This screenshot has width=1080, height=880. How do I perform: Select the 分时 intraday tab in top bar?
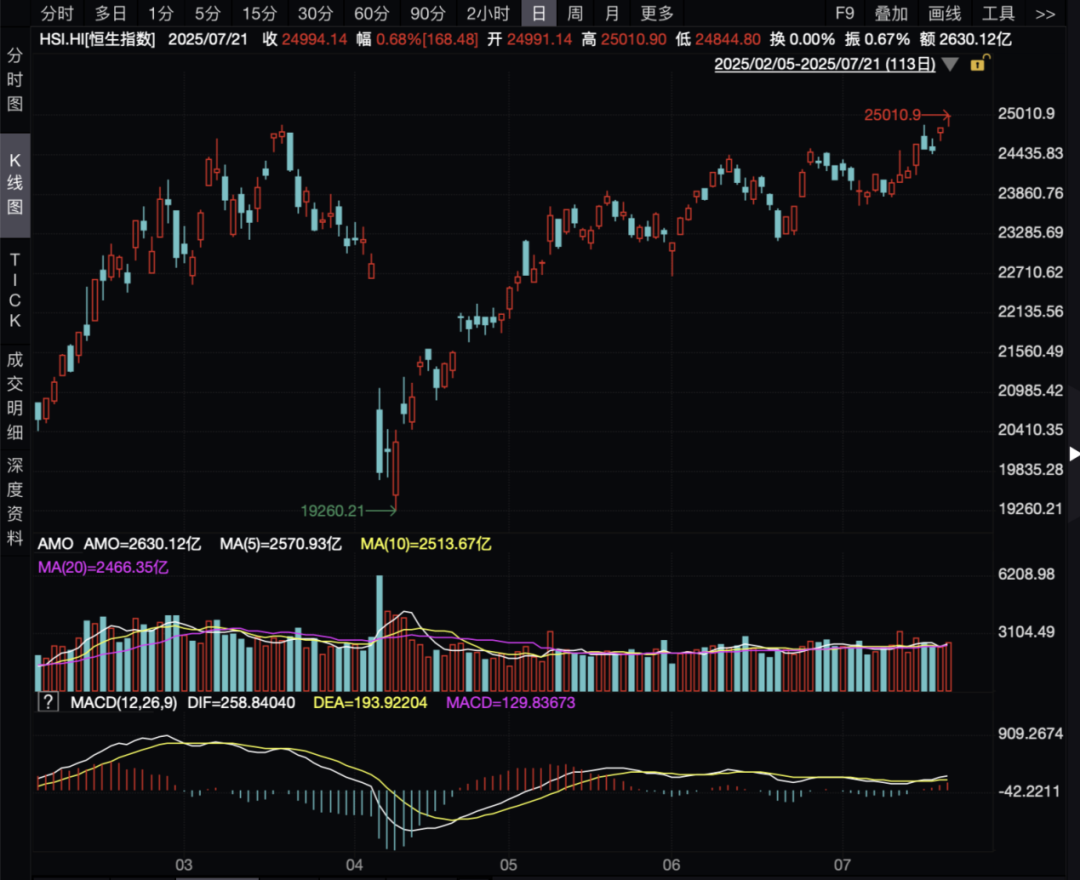pos(57,14)
